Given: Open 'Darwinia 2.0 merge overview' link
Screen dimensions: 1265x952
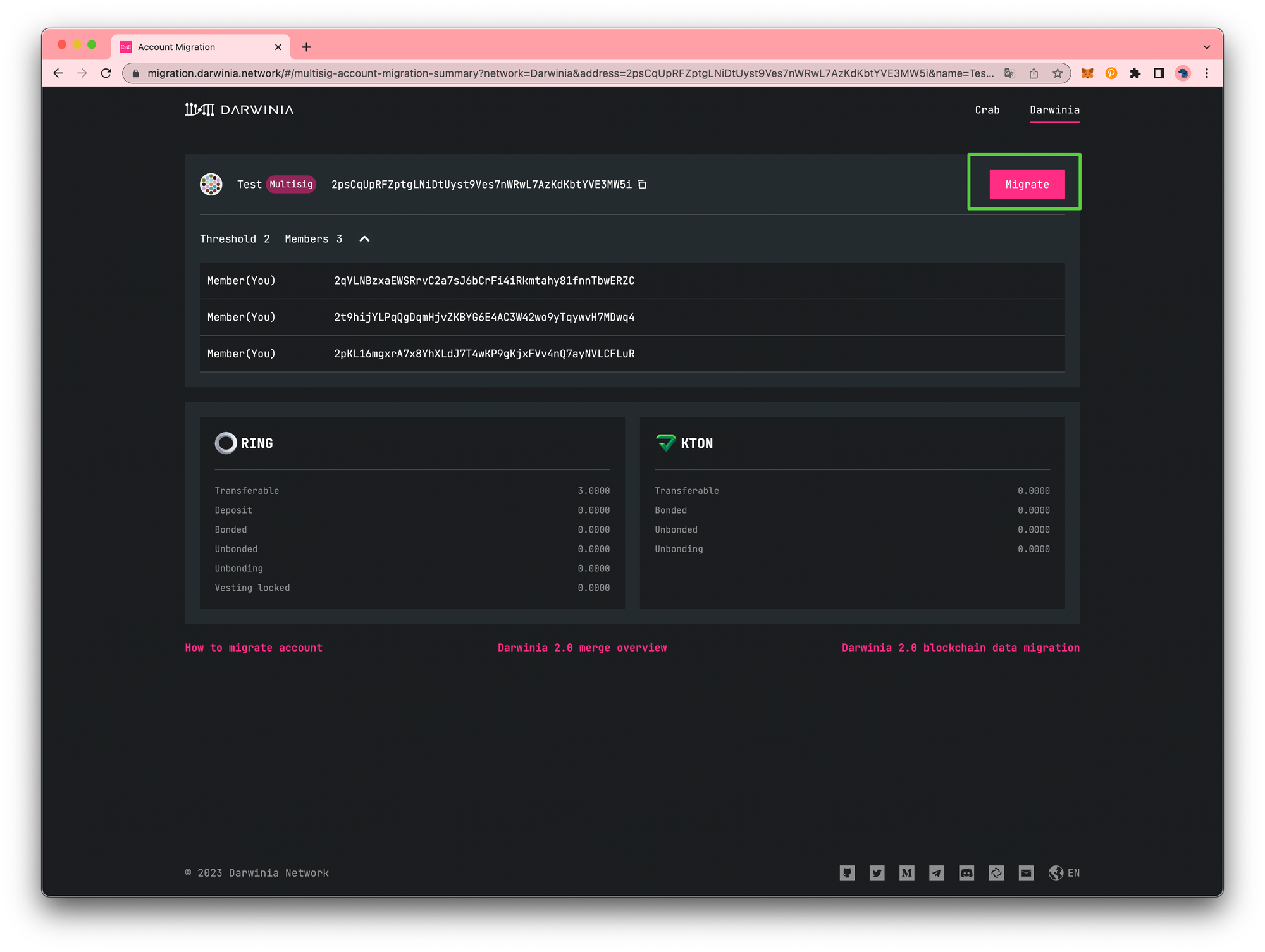Looking at the screenshot, I should (582, 648).
